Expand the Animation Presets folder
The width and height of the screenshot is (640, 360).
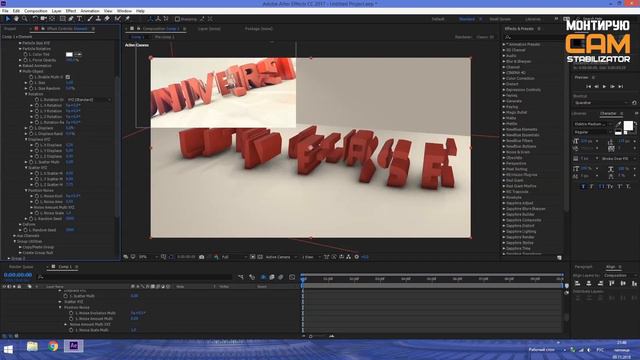504,44
